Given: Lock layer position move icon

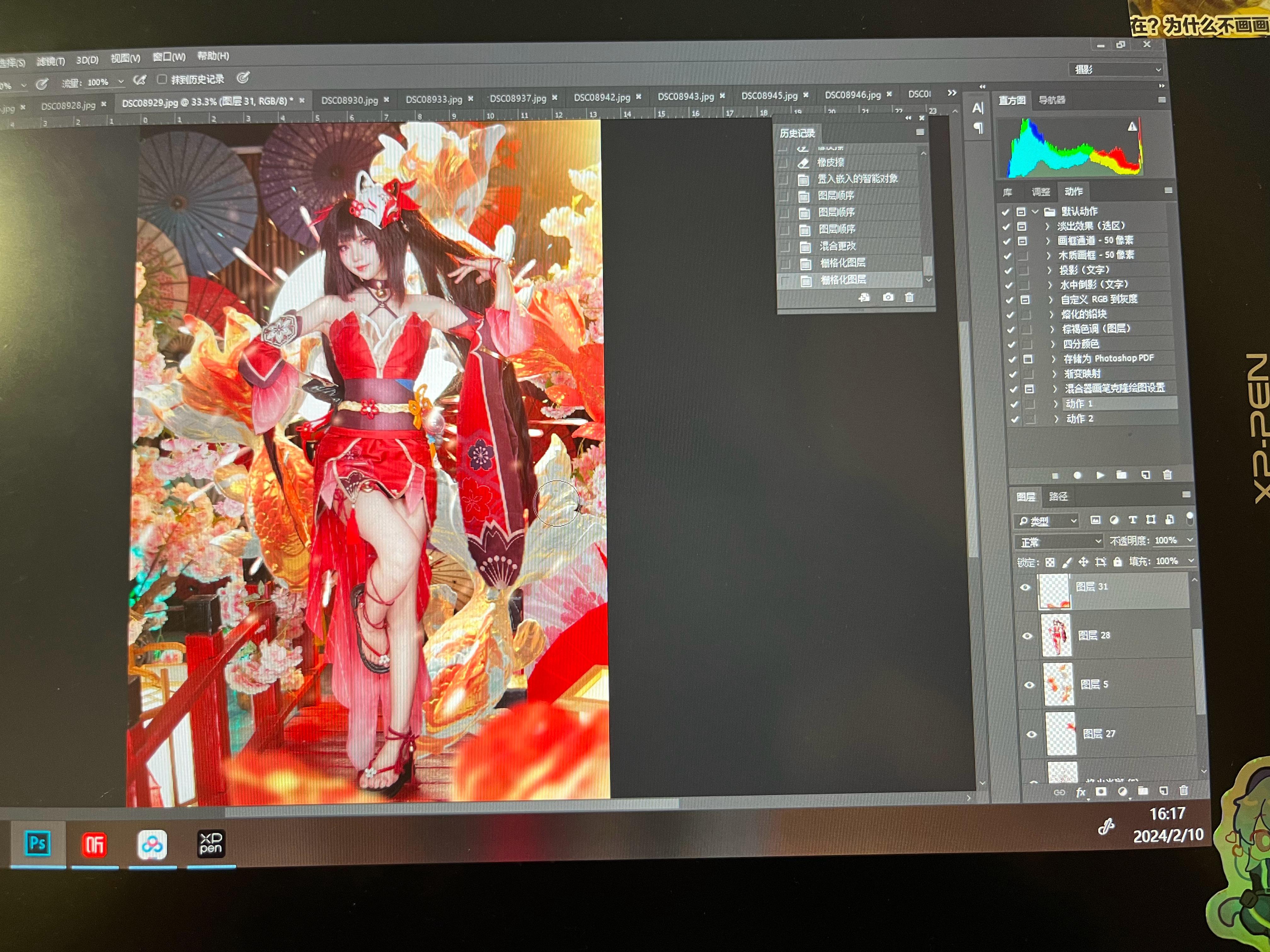Looking at the screenshot, I should [1084, 562].
